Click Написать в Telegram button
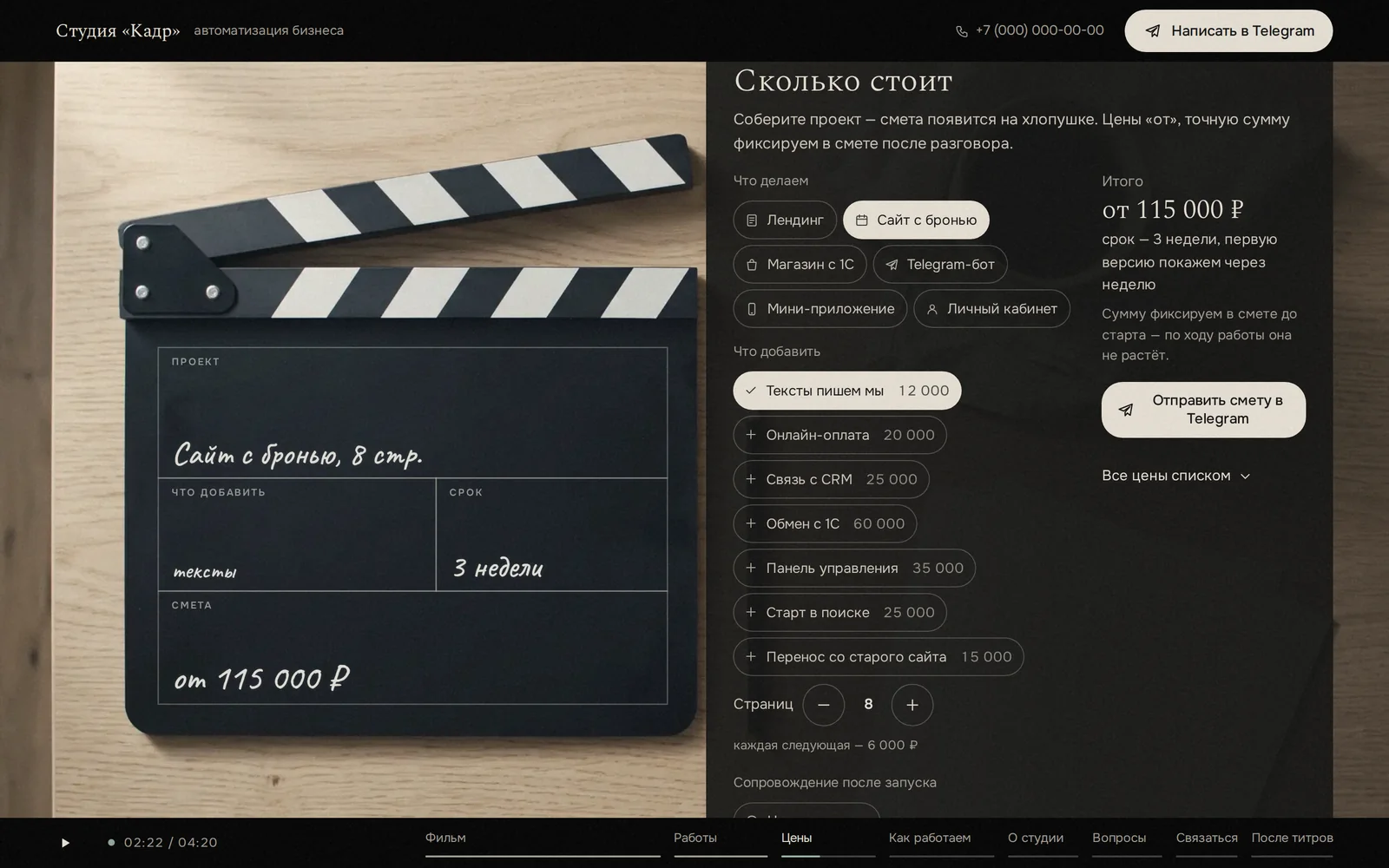The image size is (1389, 868). click(1228, 31)
